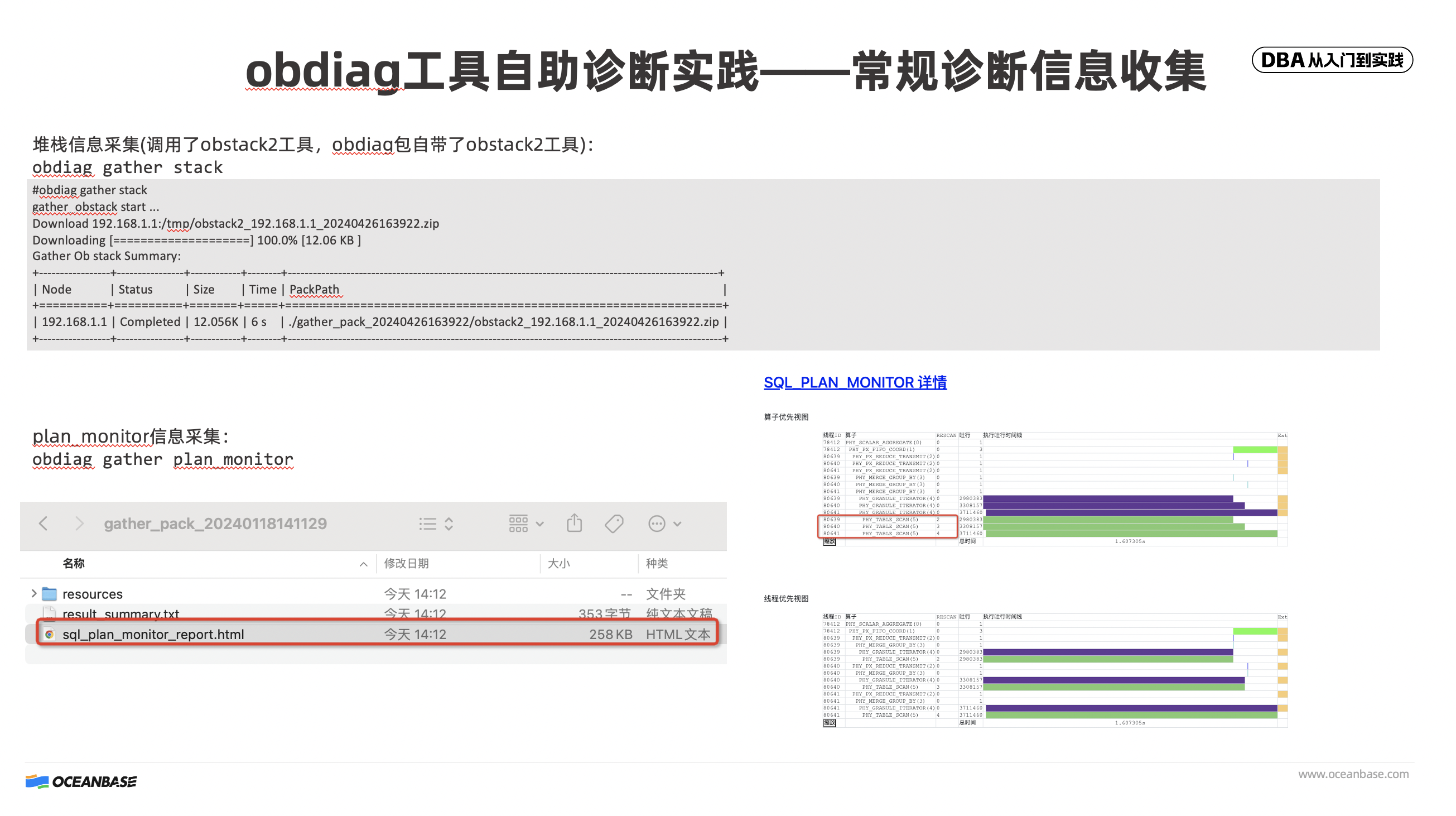Click the list view mode icon
The width and height of the screenshot is (1456, 816).
428,524
